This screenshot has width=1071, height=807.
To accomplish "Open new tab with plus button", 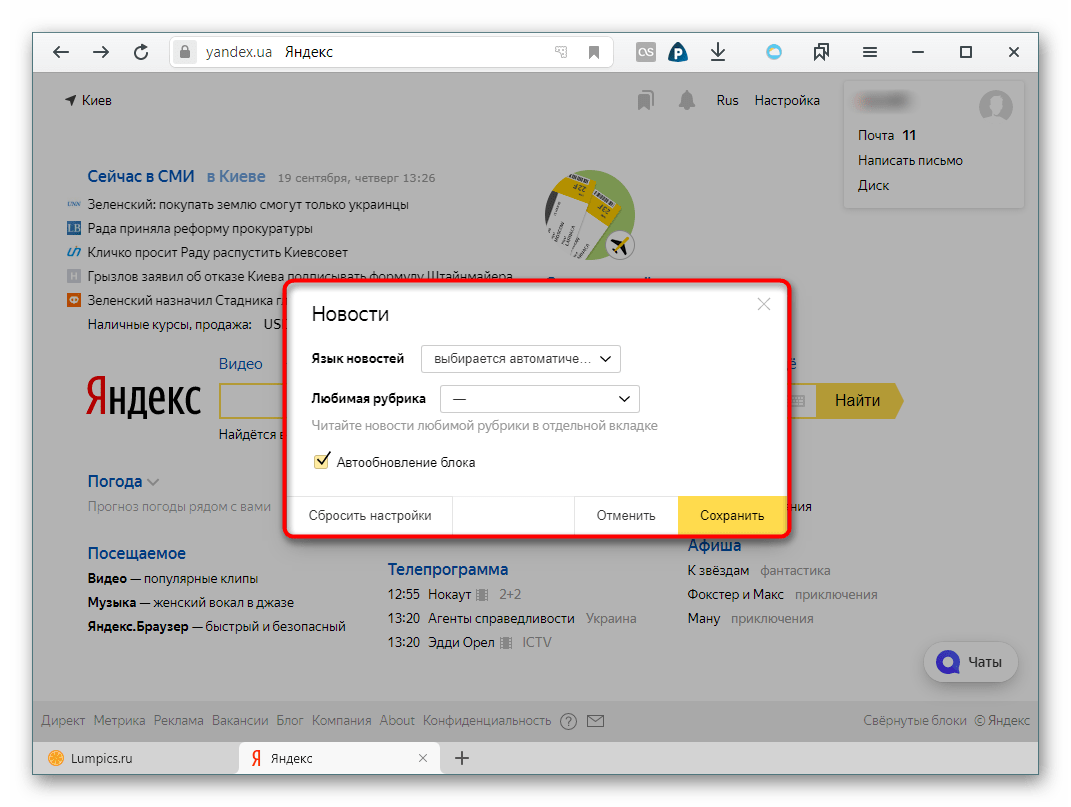I will [462, 758].
